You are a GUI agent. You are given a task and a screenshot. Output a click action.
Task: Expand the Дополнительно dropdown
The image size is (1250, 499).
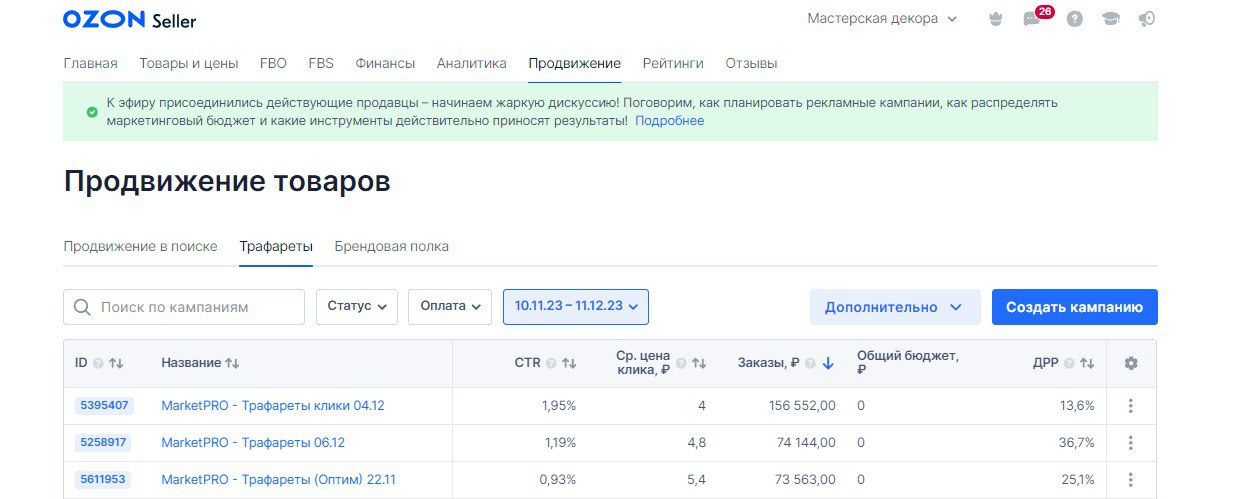(895, 307)
